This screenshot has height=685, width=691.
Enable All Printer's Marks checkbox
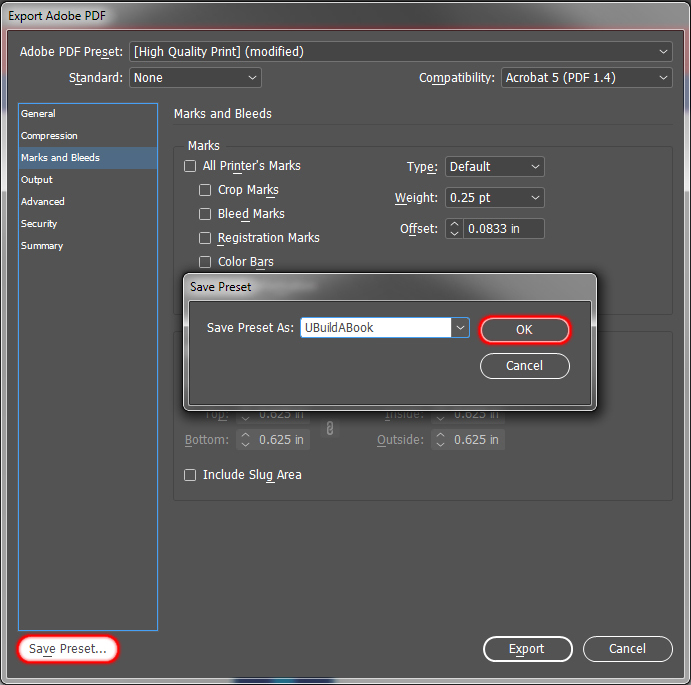point(190,166)
